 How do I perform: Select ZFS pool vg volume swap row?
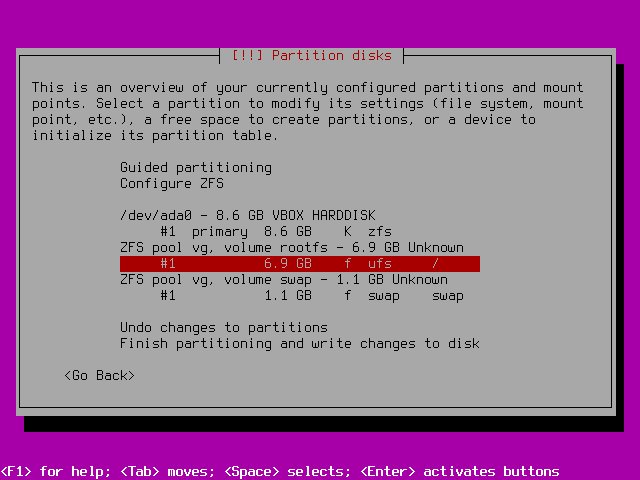click(284, 280)
